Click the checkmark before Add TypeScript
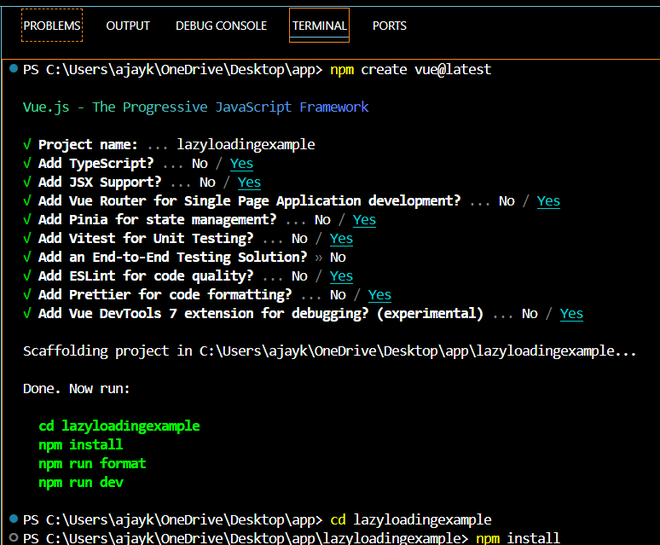Screen dimensions: 660x545 (x=27, y=163)
